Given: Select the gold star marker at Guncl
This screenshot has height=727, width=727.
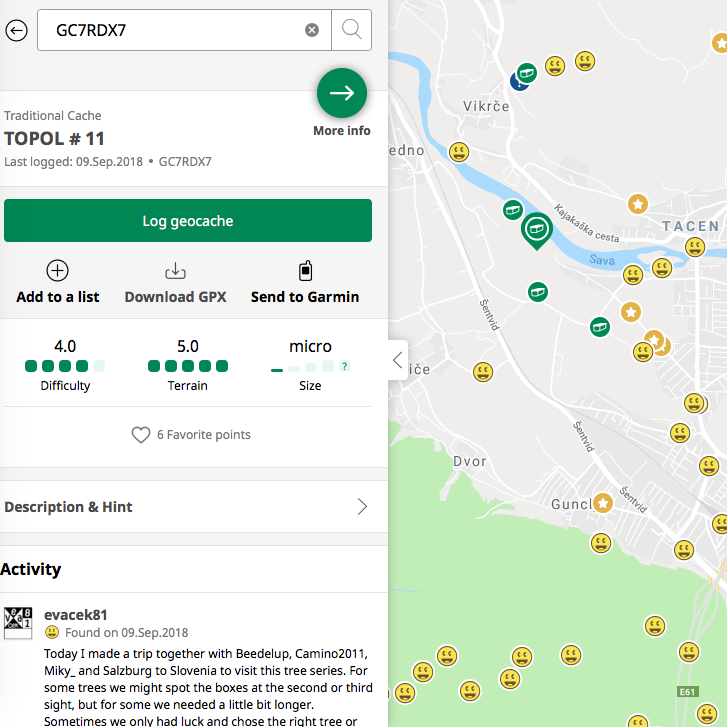Looking at the screenshot, I should [603, 504].
